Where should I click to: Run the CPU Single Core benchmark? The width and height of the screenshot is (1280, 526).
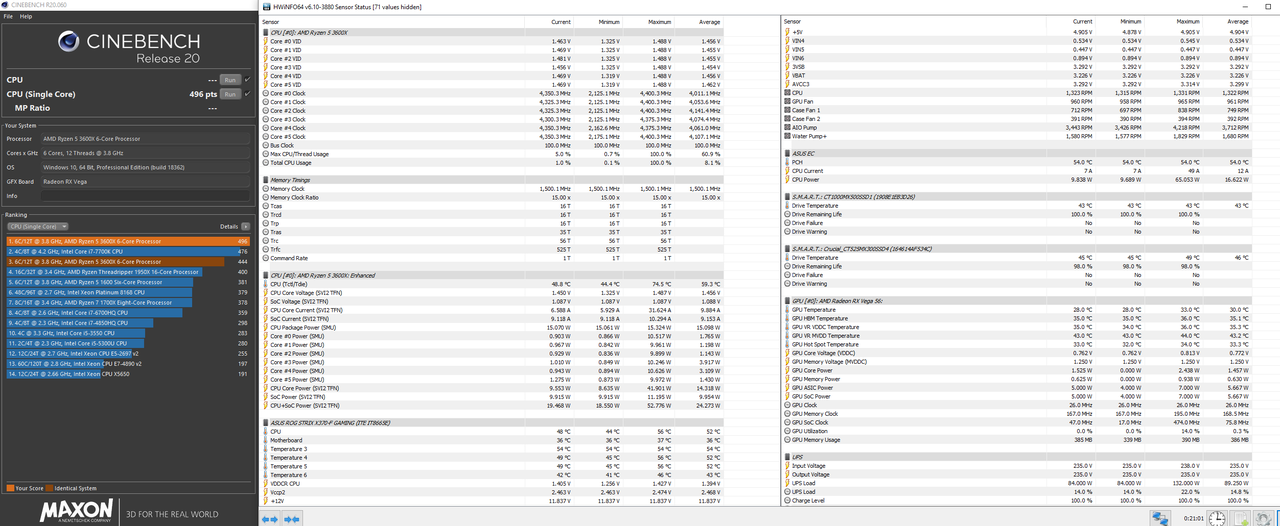229,94
